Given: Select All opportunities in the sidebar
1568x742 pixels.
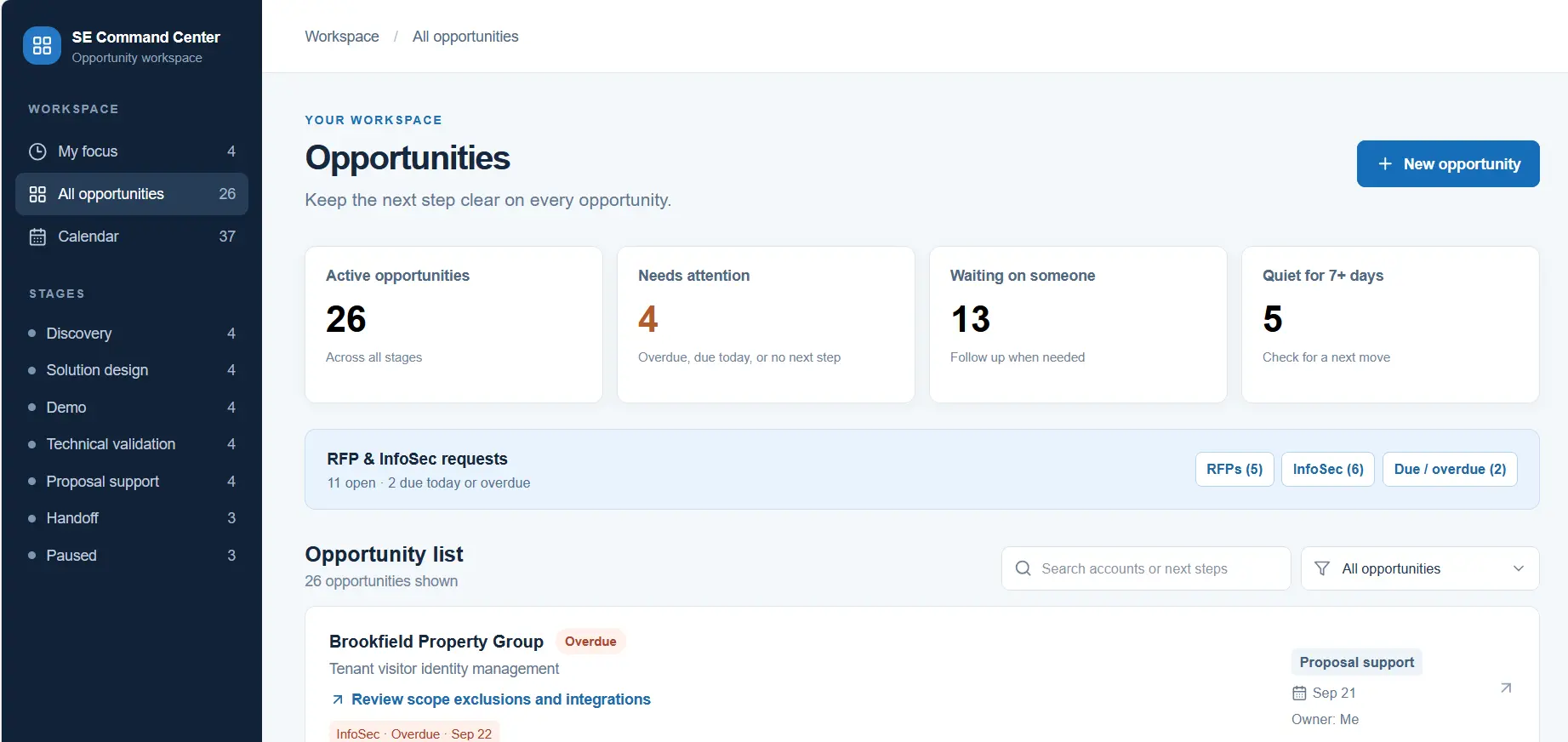Looking at the screenshot, I should pyautogui.click(x=132, y=194).
